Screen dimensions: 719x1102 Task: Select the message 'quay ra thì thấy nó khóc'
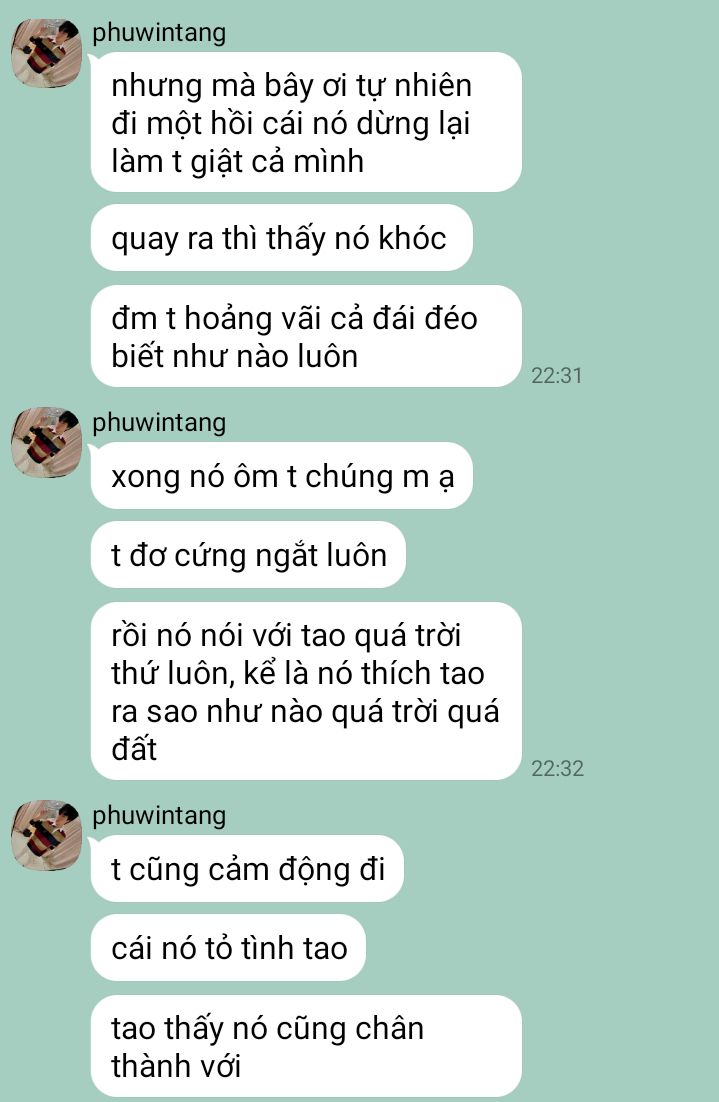coord(281,238)
